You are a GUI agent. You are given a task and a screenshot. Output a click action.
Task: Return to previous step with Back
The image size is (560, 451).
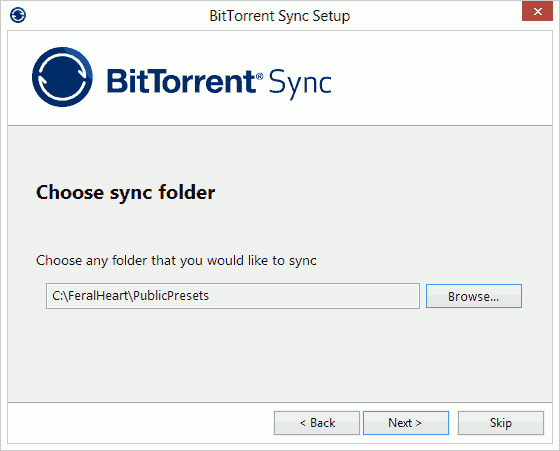pos(317,423)
